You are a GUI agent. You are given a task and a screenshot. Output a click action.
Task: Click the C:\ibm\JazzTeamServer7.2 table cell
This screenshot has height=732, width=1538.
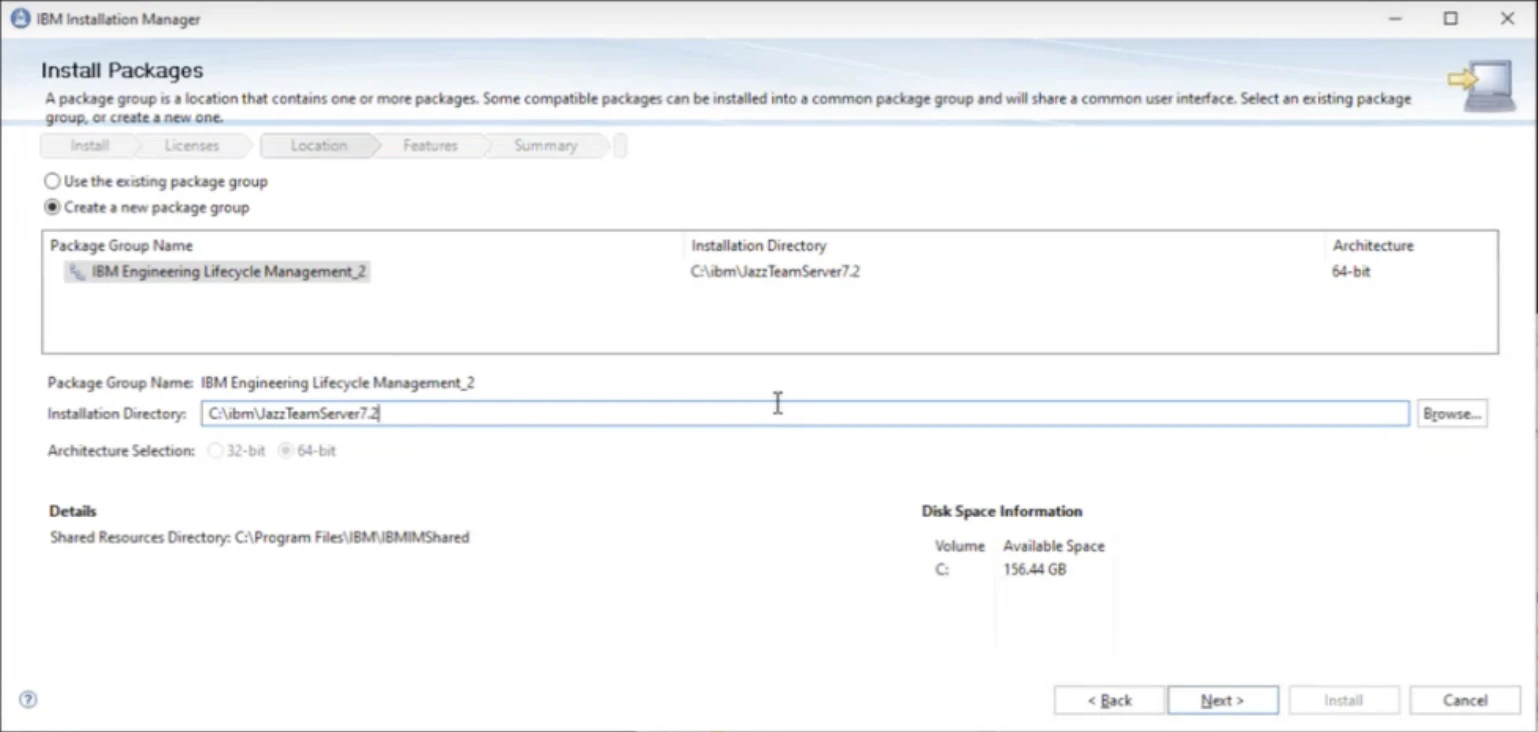point(775,272)
